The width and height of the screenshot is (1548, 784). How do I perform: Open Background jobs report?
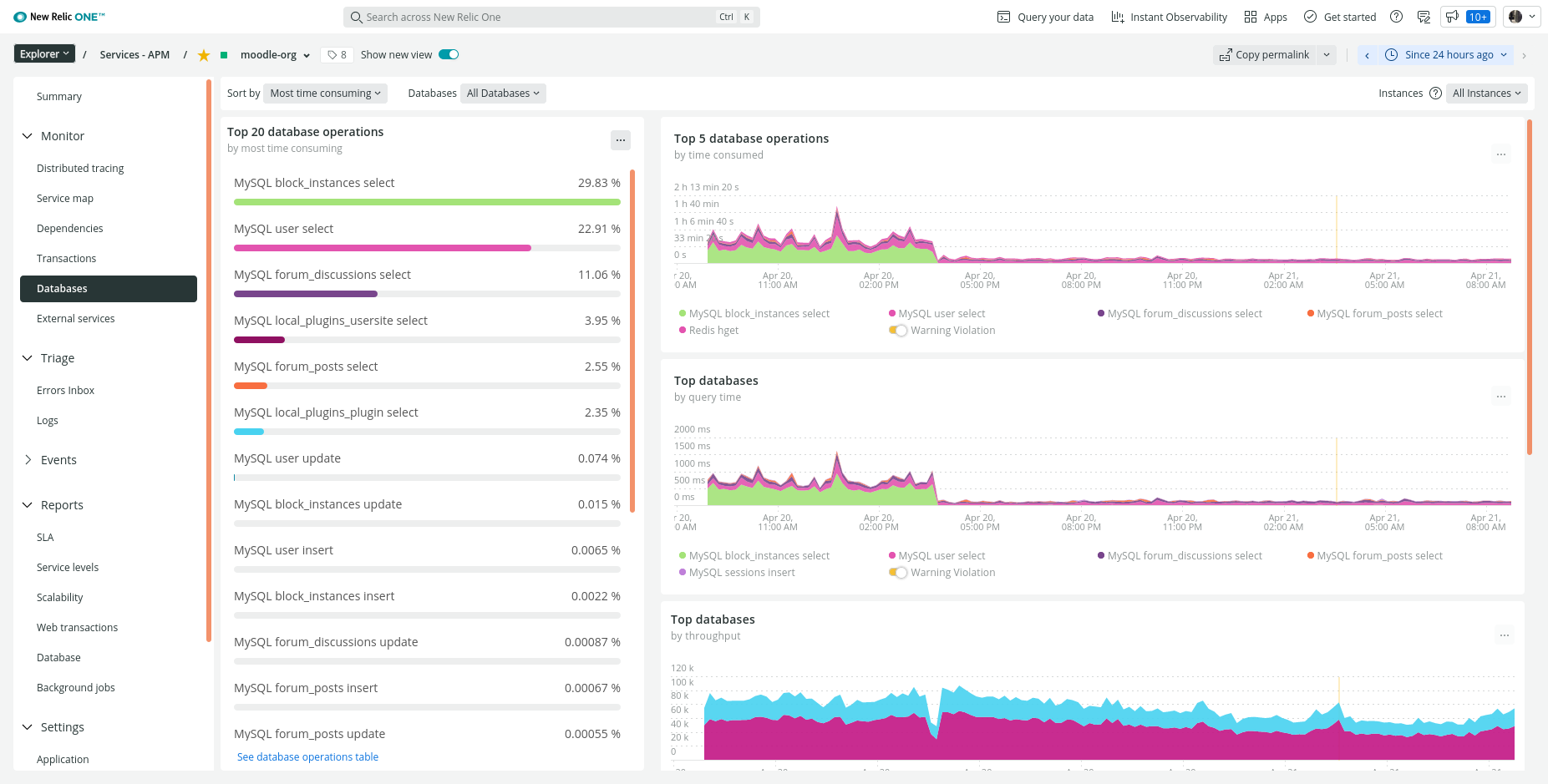[76, 688]
